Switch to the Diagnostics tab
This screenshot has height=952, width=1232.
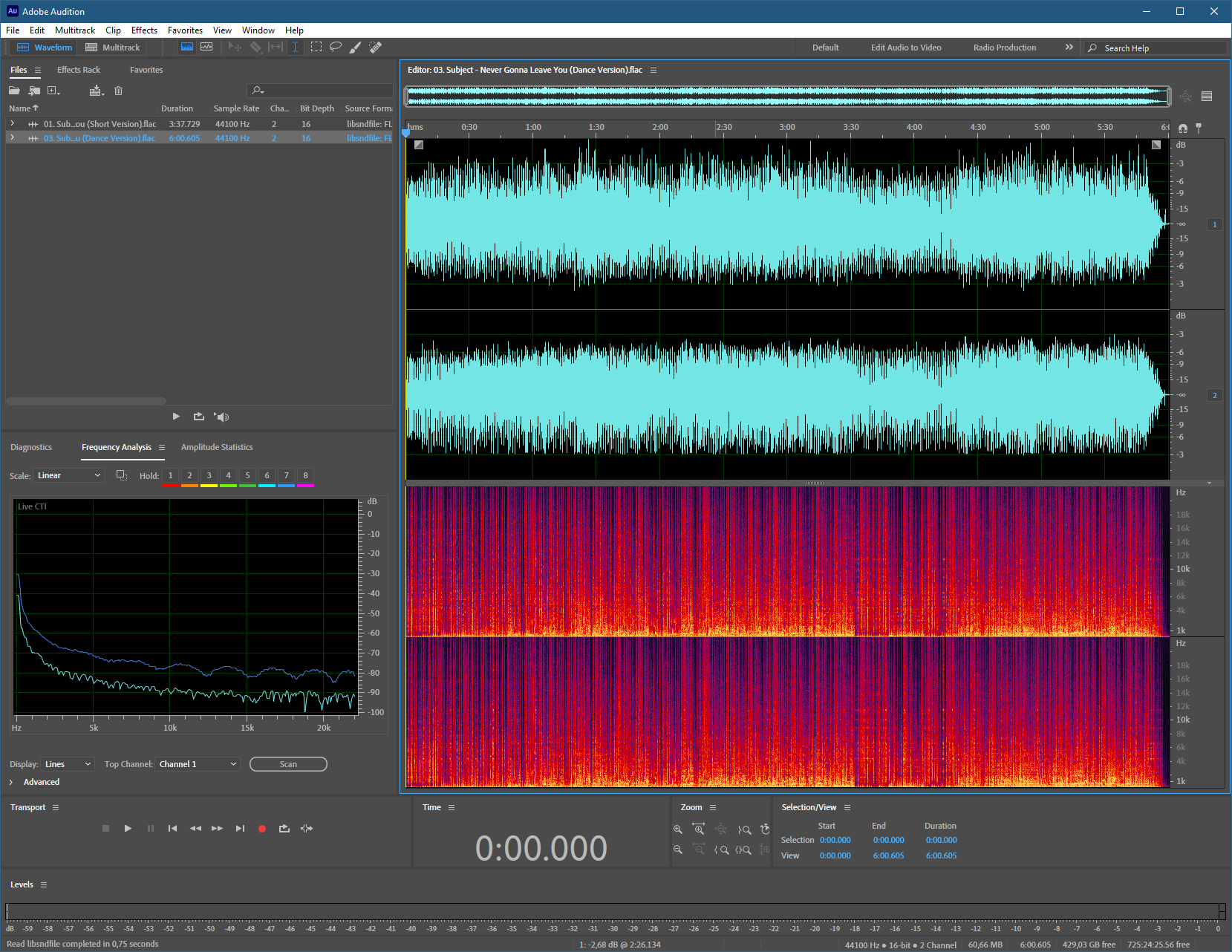point(31,447)
